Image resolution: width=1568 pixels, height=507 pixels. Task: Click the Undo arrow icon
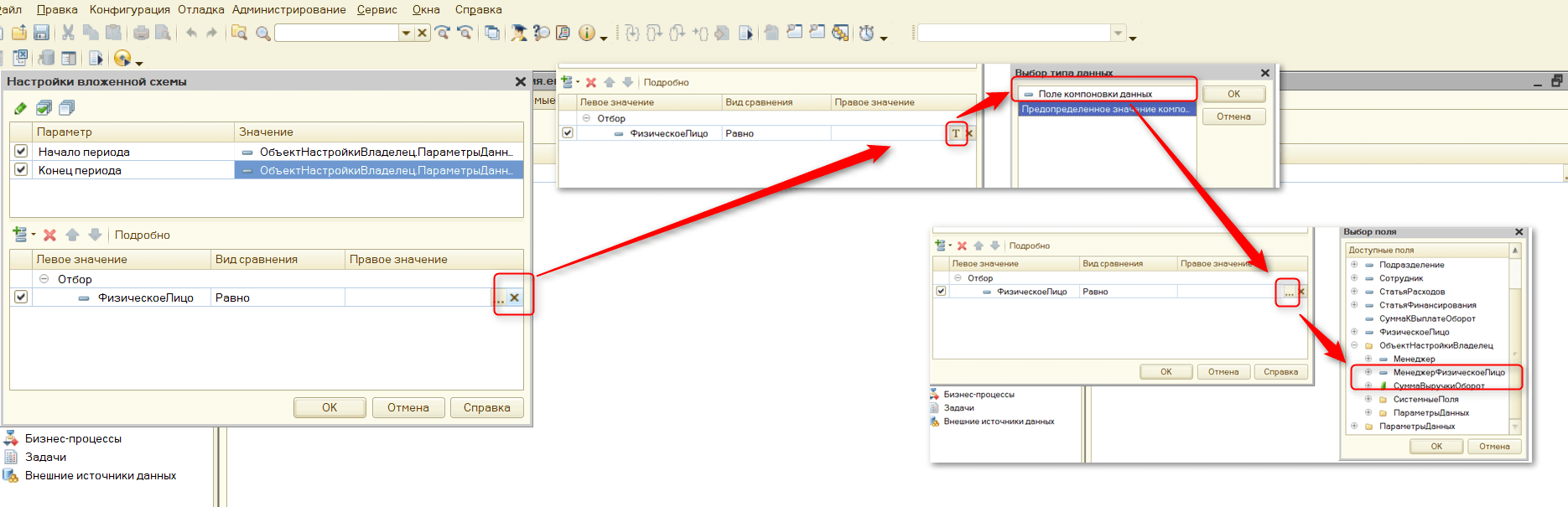coord(192,33)
